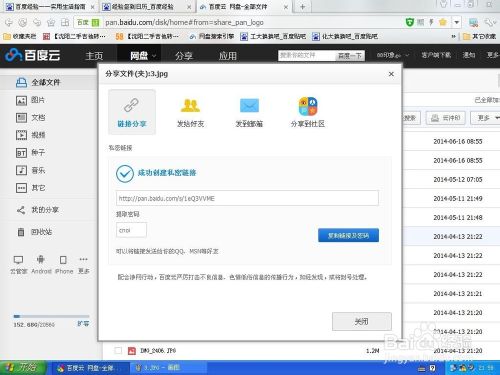Click the 2014-06-16 08:55 first date row
This screenshot has width=500, height=375.
(458, 141)
